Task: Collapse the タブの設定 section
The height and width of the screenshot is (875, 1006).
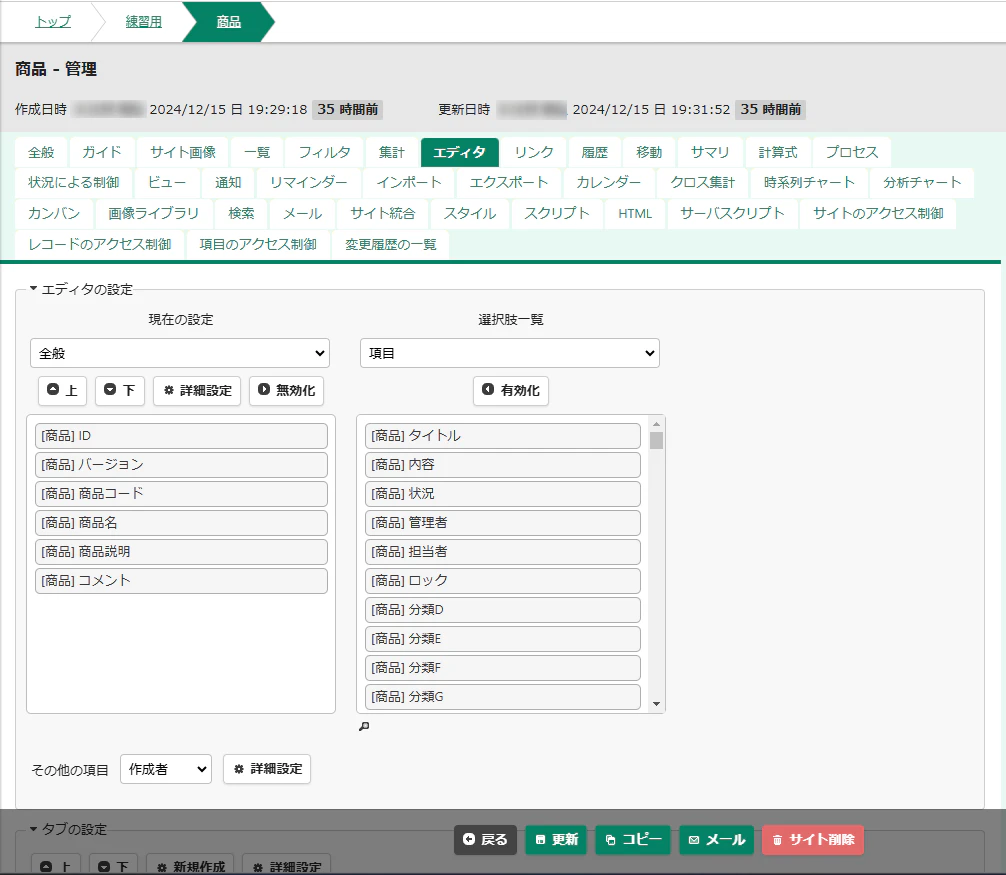Action: (x=69, y=829)
